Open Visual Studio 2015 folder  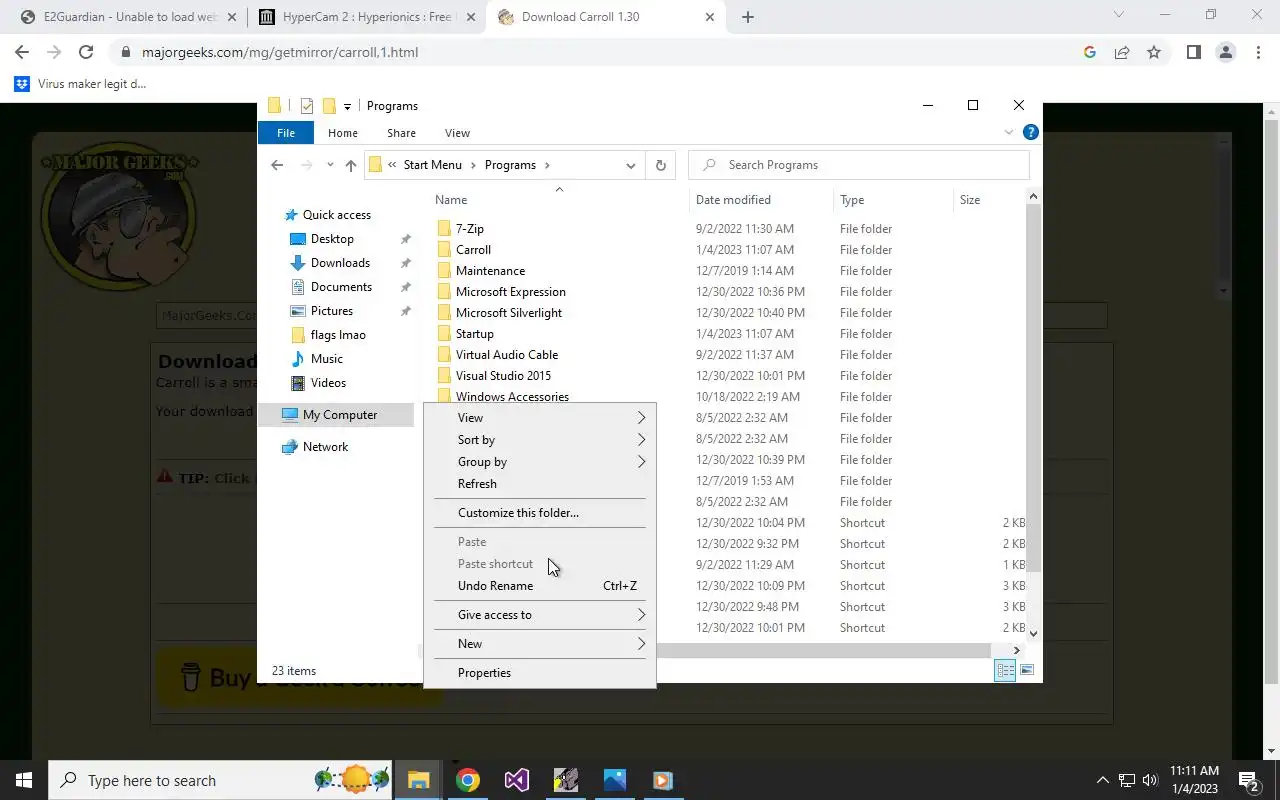[503, 376]
